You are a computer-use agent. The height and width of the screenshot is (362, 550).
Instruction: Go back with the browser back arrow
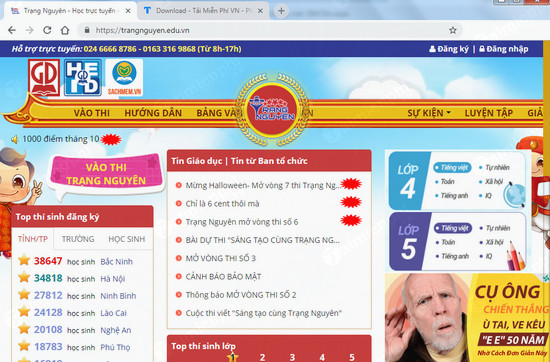pos(12,30)
